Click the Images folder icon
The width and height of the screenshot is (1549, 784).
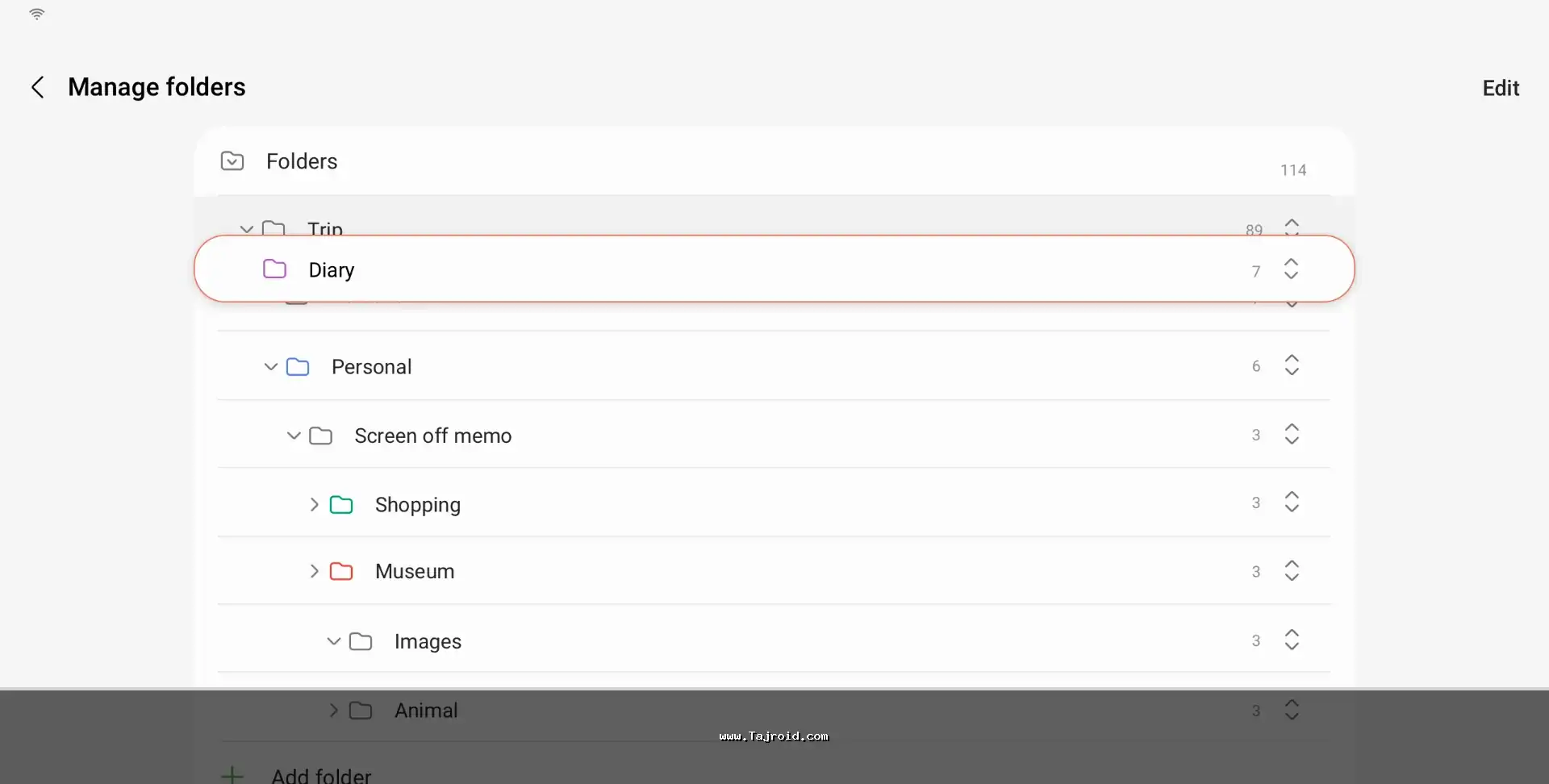pyautogui.click(x=361, y=642)
